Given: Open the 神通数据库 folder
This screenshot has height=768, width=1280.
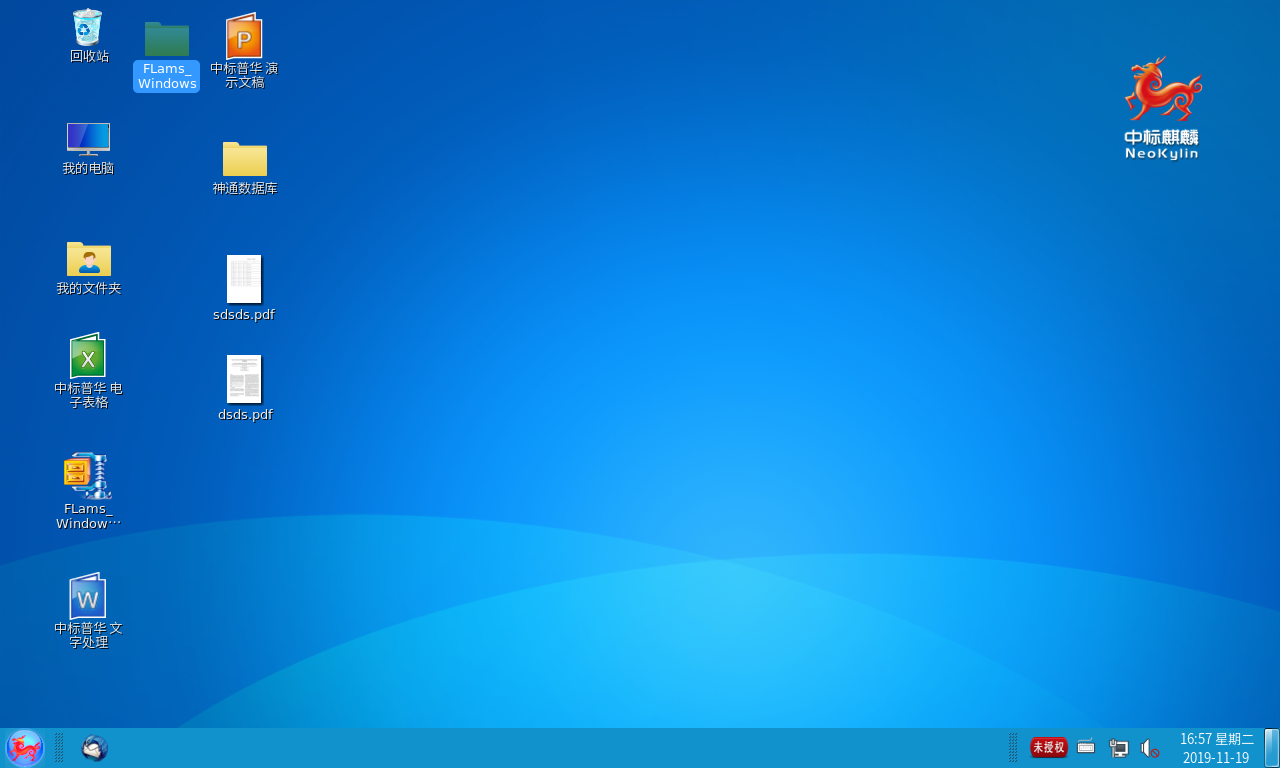Looking at the screenshot, I should tap(244, 159).
